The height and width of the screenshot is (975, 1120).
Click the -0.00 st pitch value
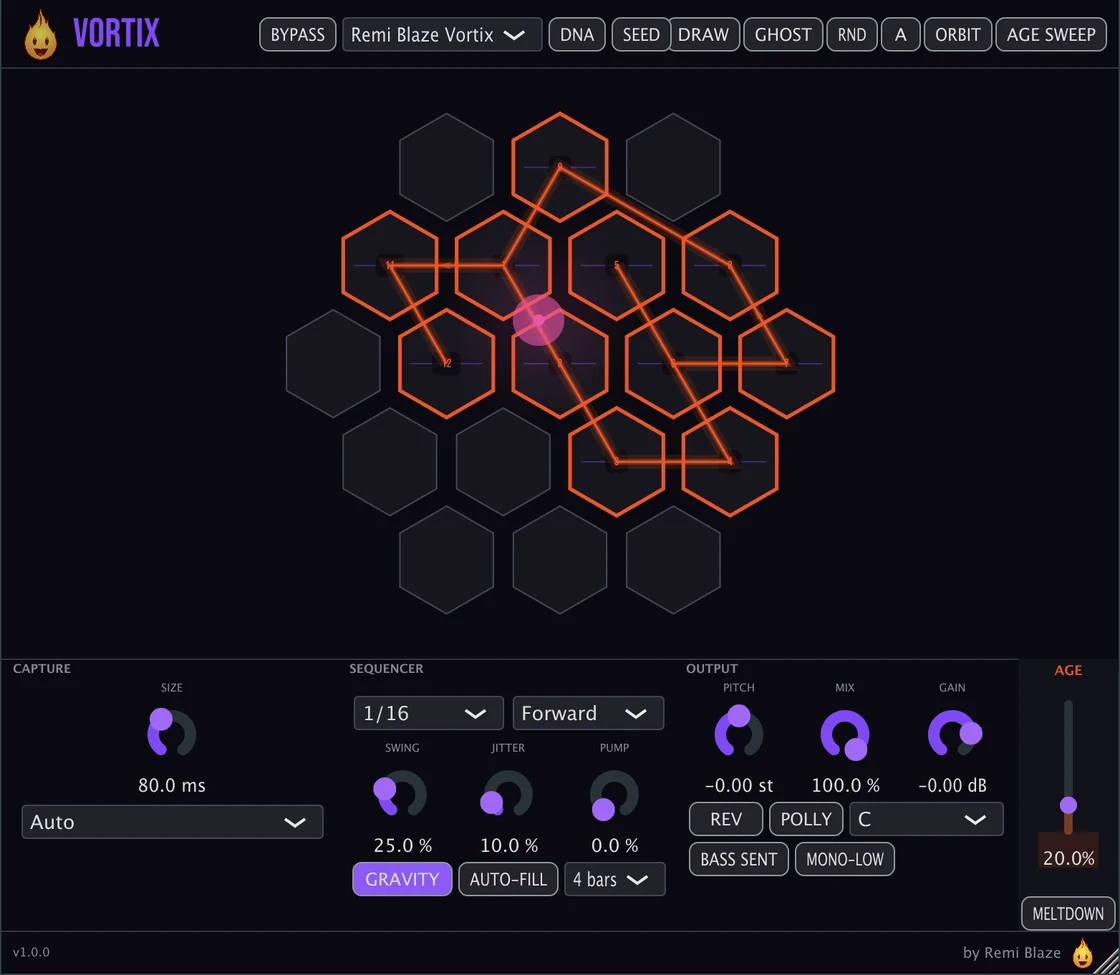click(739, 785)
